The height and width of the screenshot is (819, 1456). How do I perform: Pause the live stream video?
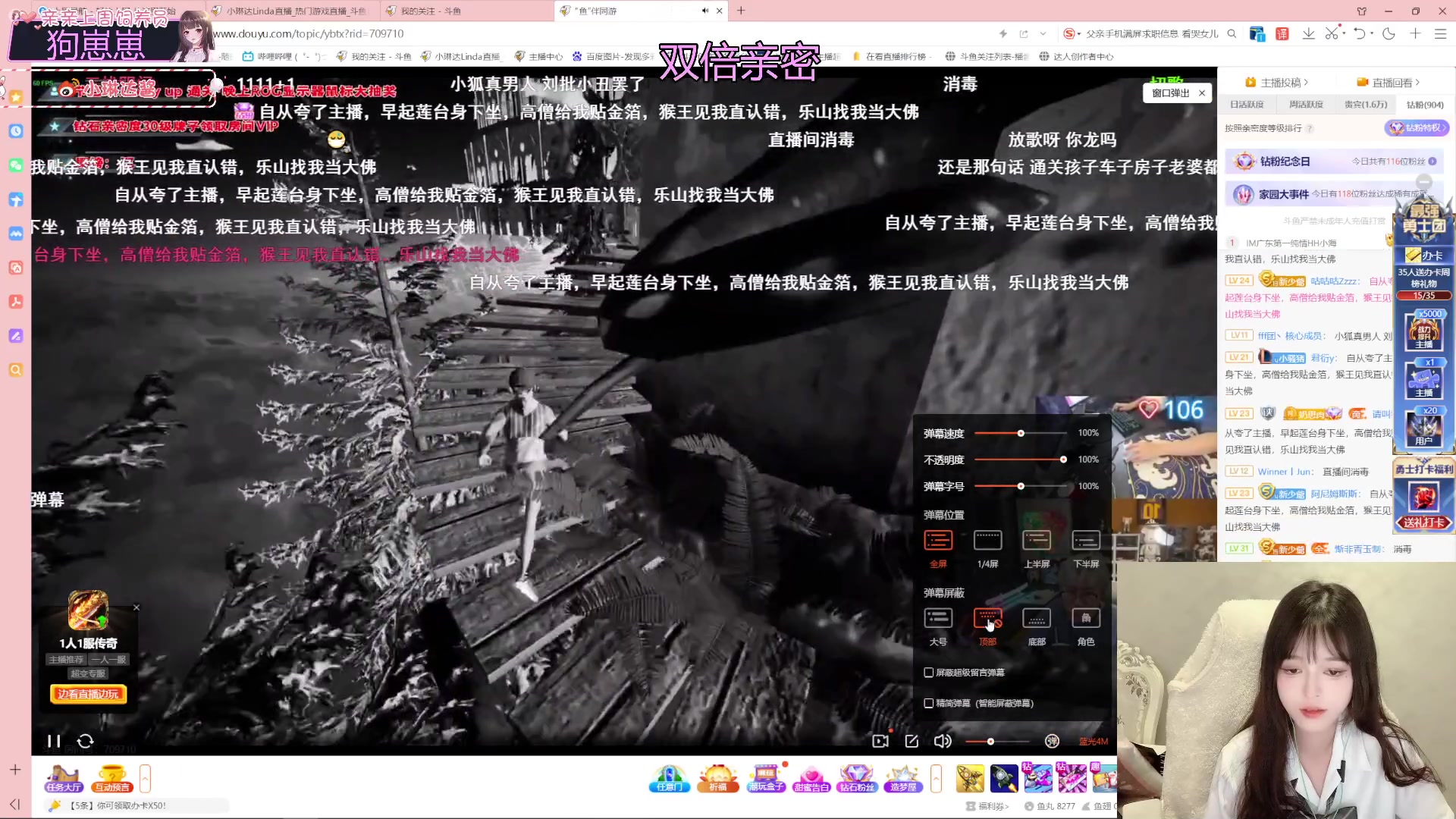tap(53, 741)
